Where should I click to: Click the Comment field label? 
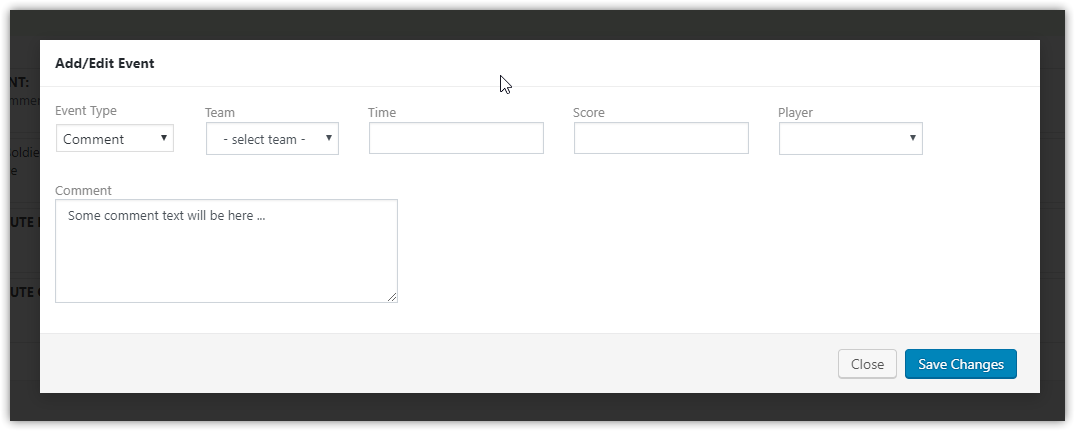pos(83,190)
